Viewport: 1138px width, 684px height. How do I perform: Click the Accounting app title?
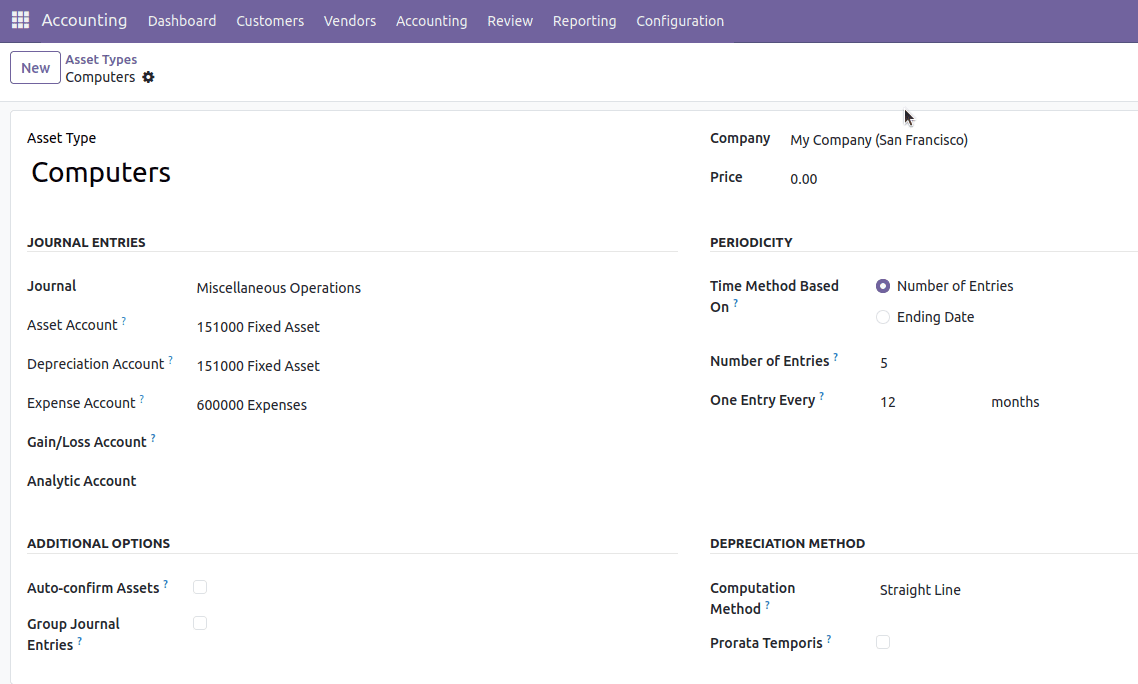(84, 20)
